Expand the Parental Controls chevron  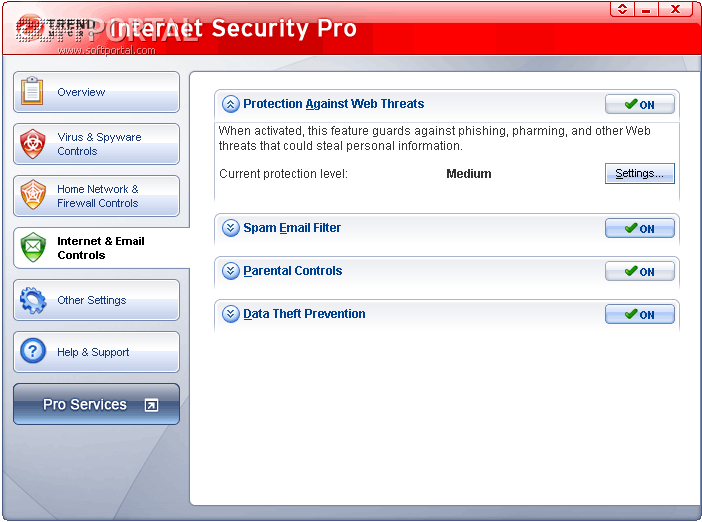(x=231, y=271)
